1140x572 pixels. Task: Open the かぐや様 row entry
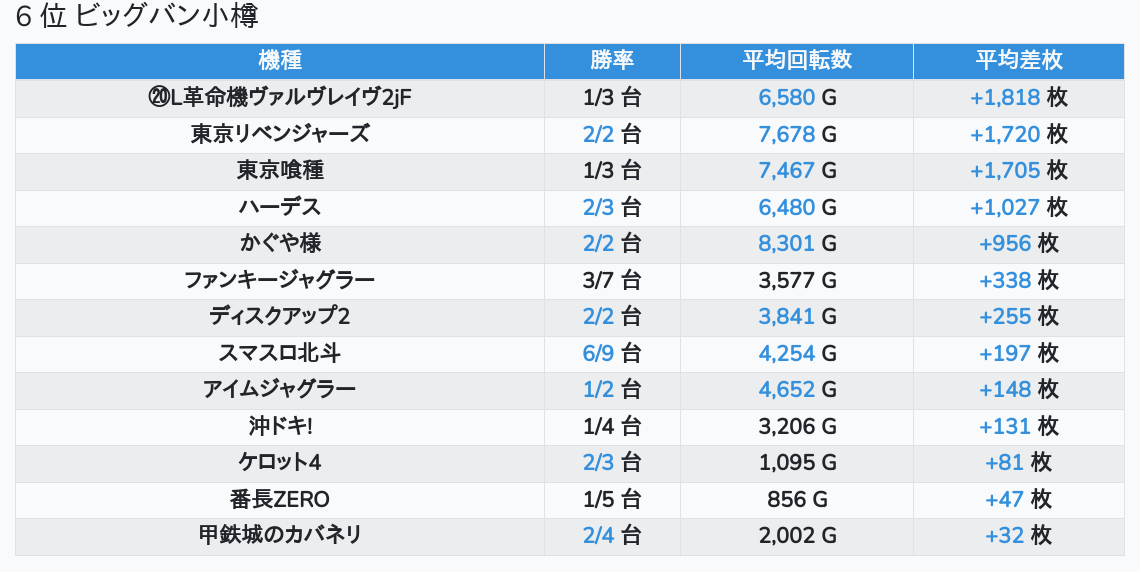pyautogui.click(x=280, y=243)
